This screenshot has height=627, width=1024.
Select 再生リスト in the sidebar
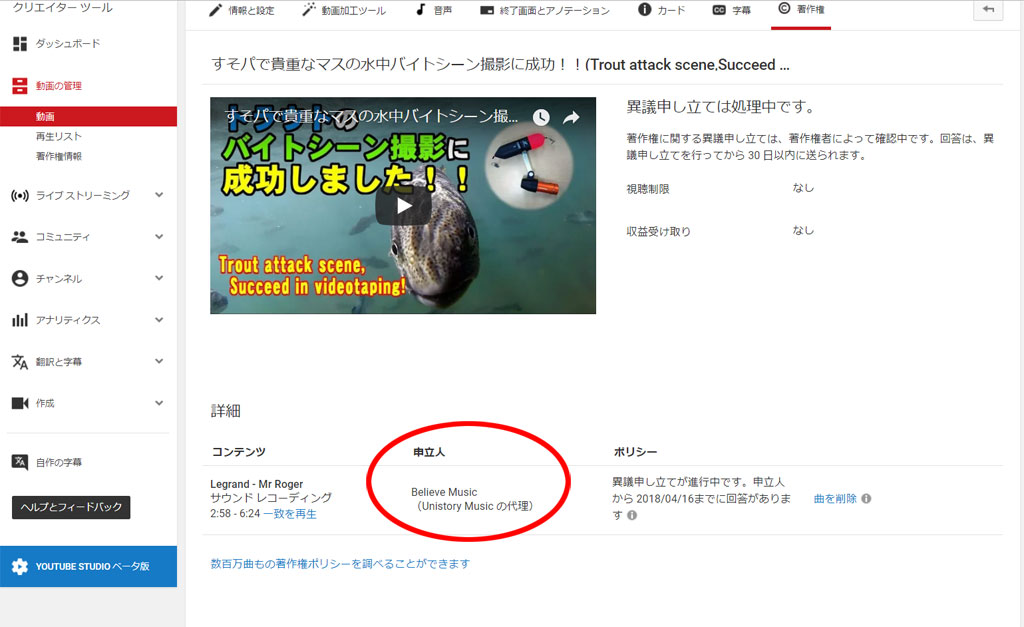[59, 136]
